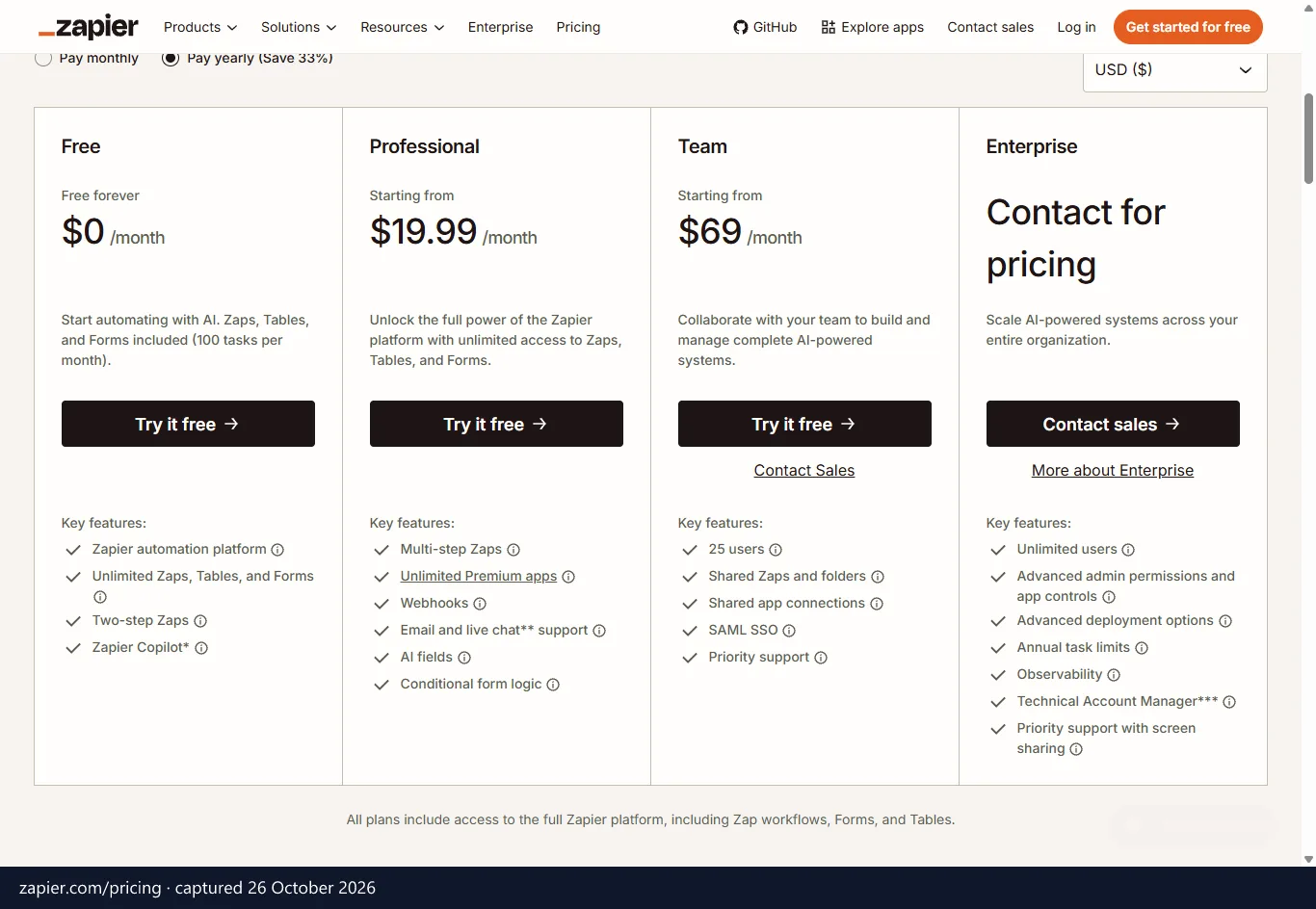Open Webhooks info tooltip icon
The height and width of the screenshot is (909, 1316).
tap(480, 604)
